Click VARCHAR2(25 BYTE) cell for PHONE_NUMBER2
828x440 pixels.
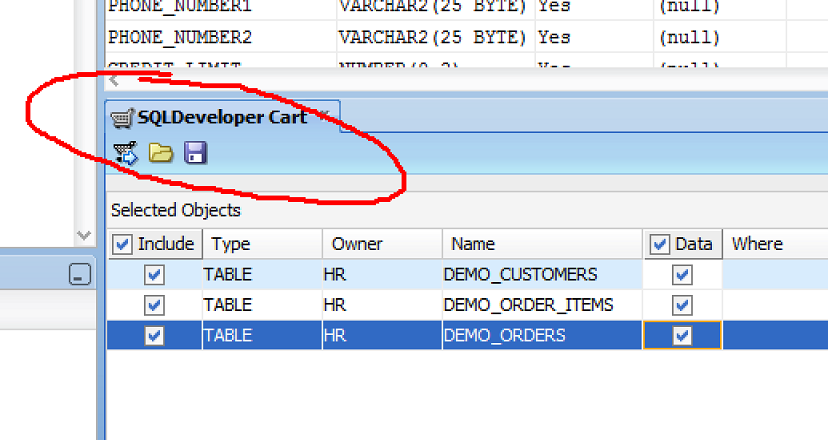(436, 38)
